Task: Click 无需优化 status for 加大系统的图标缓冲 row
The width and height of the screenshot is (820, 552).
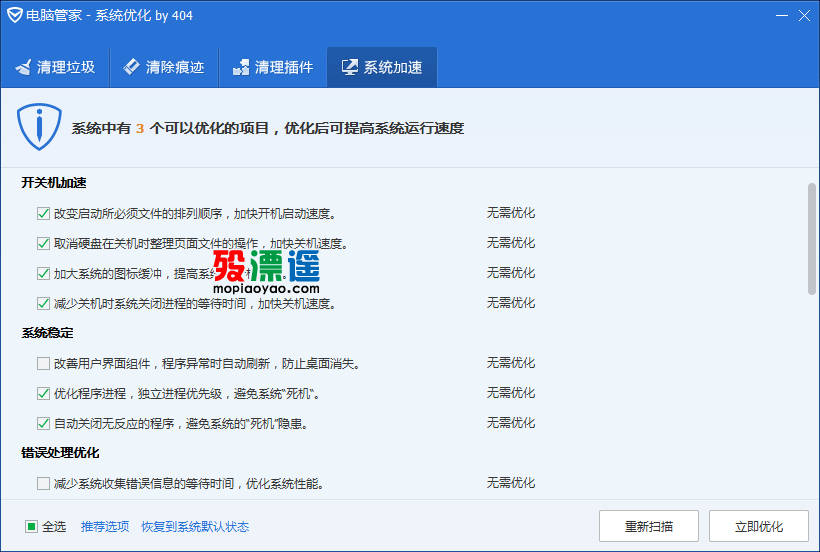Action: [x=511, y=272]
